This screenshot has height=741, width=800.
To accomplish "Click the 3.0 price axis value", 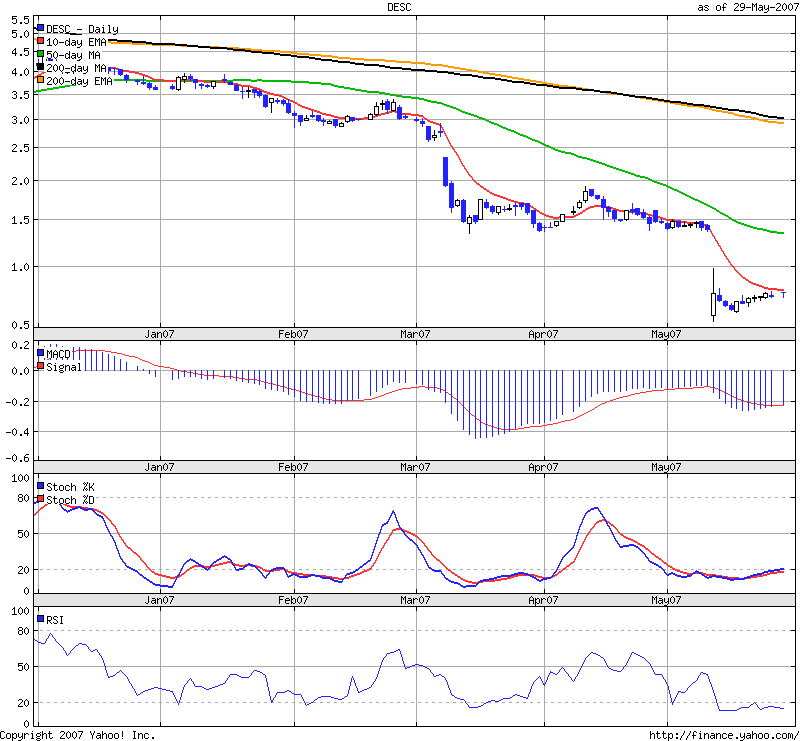I will (x=20, y=120).
